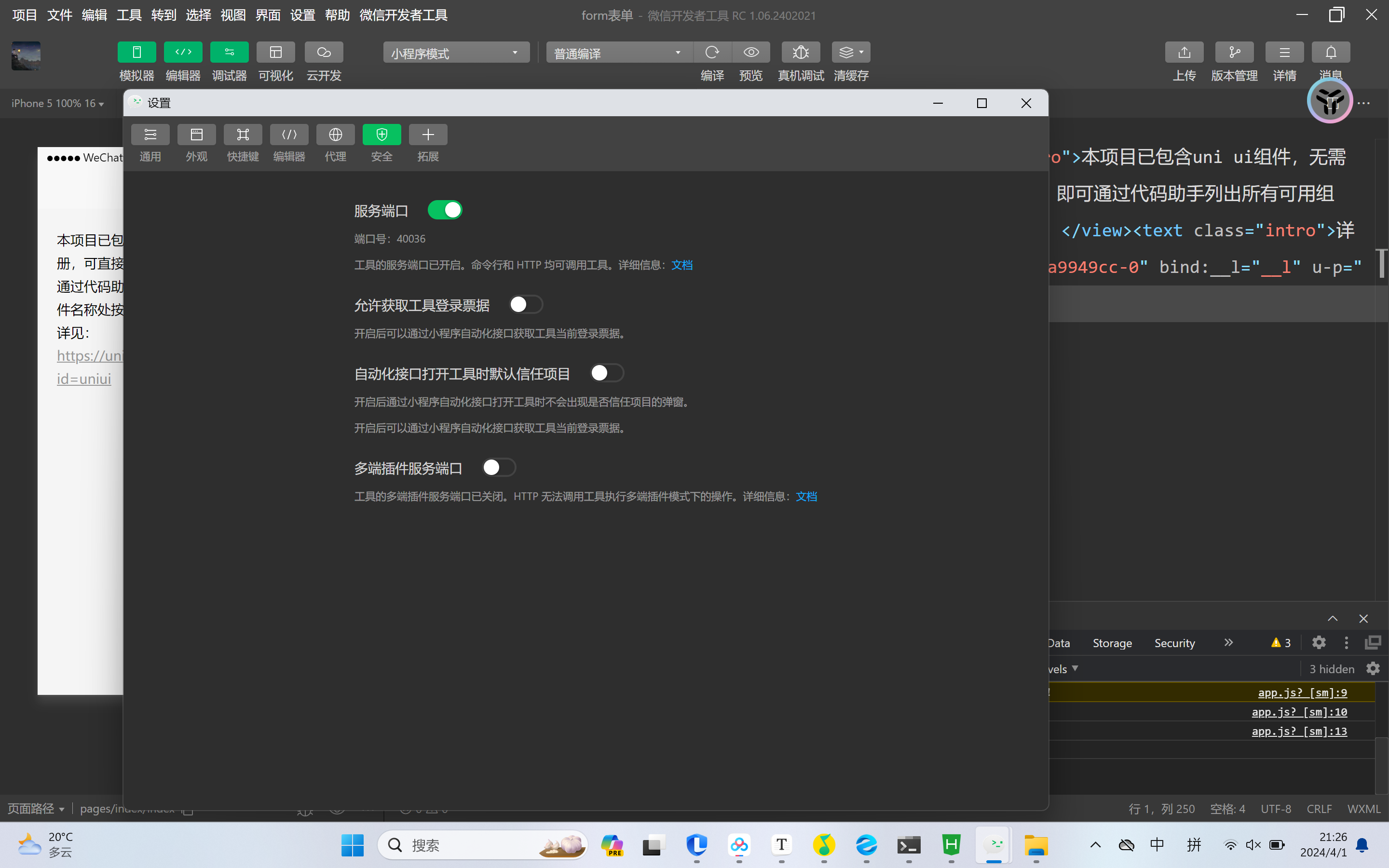The image size is (1389, 868).
Task: Open 版本管理 branch icon
Action: pyautogui.click(x=1234, y=53)
